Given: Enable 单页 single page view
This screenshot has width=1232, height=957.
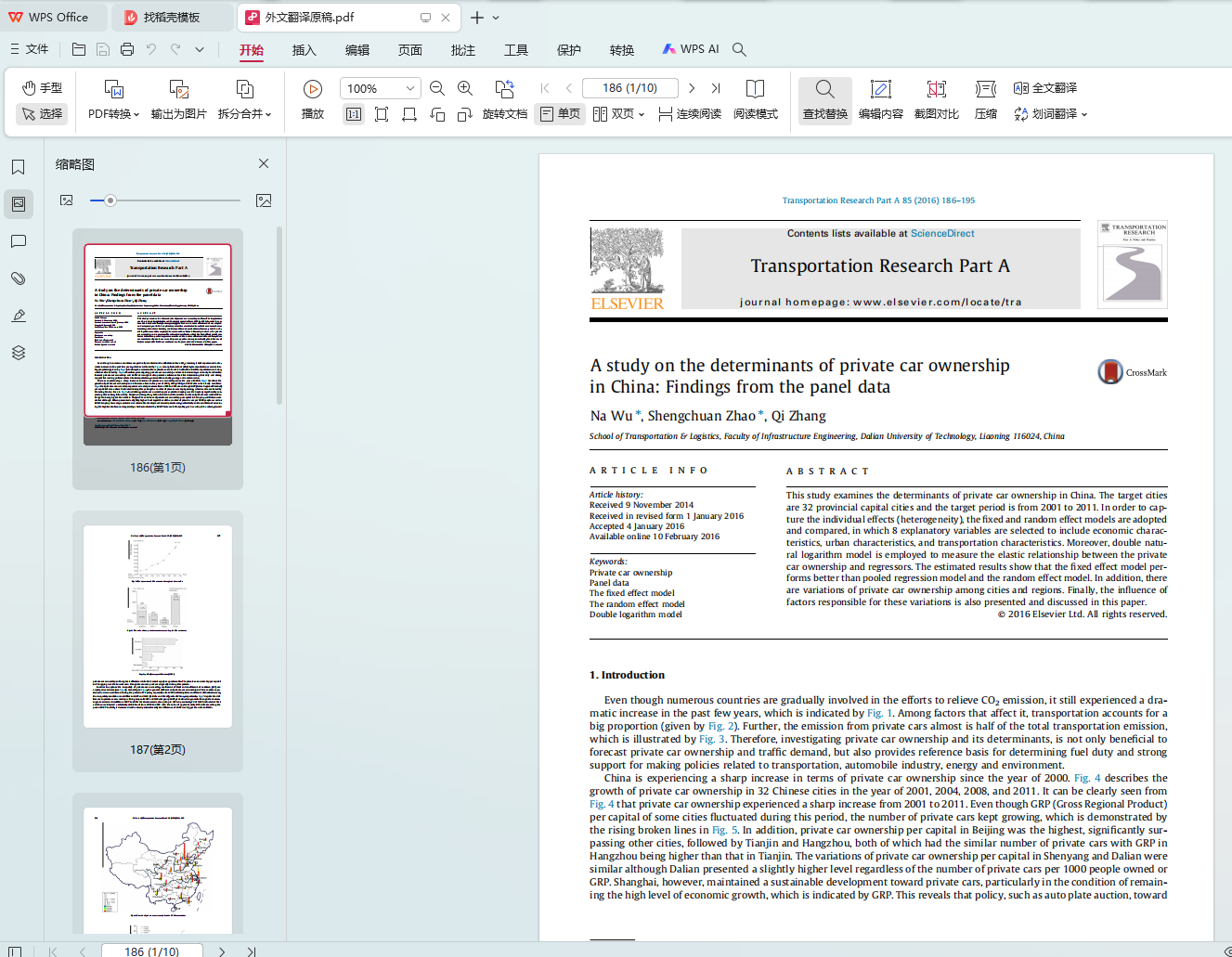Looking at the screenshot, I should tap(560, 114).
